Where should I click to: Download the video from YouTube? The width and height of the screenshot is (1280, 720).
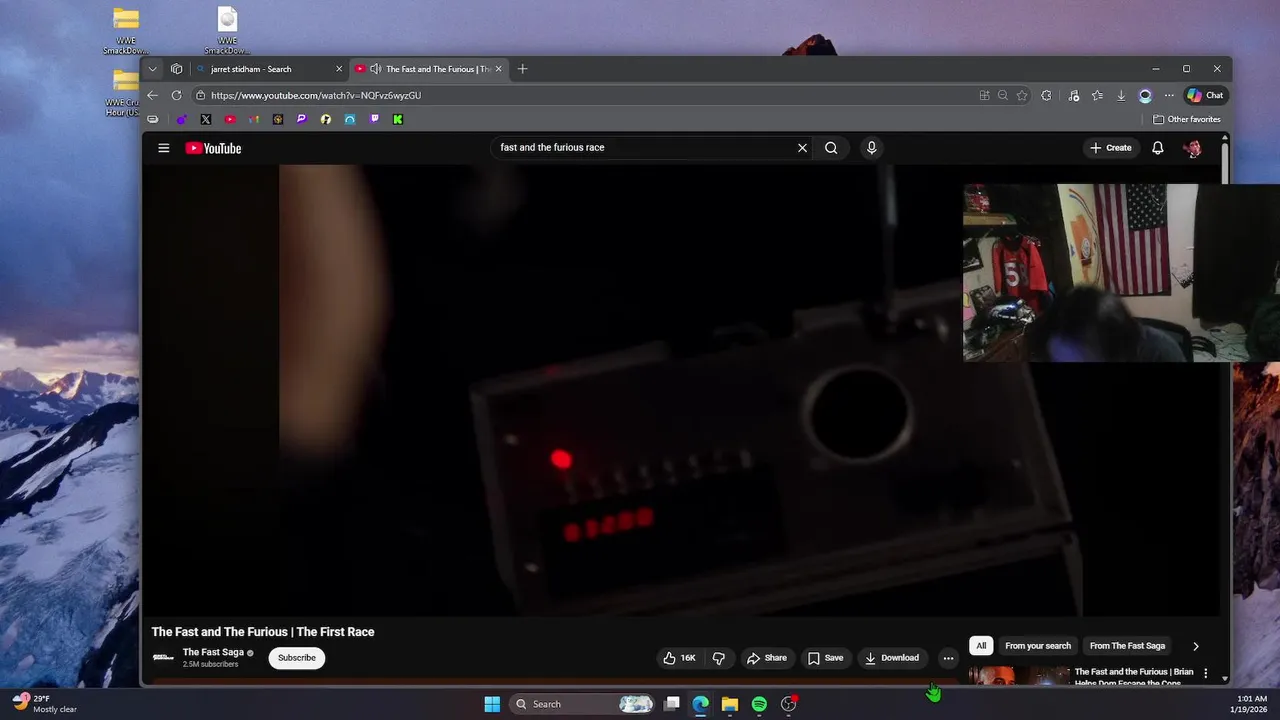coord(892,658)
